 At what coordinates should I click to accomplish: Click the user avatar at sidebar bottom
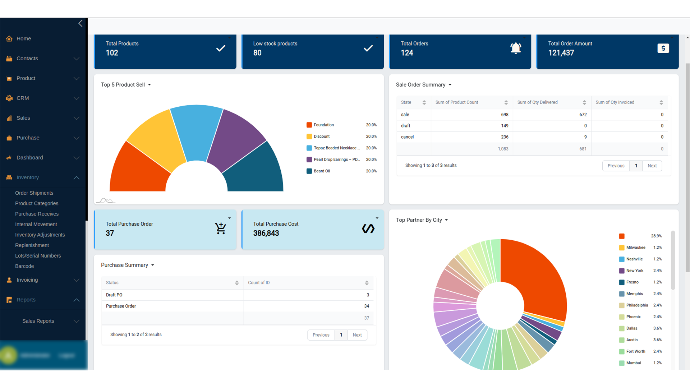pos(8,355)
